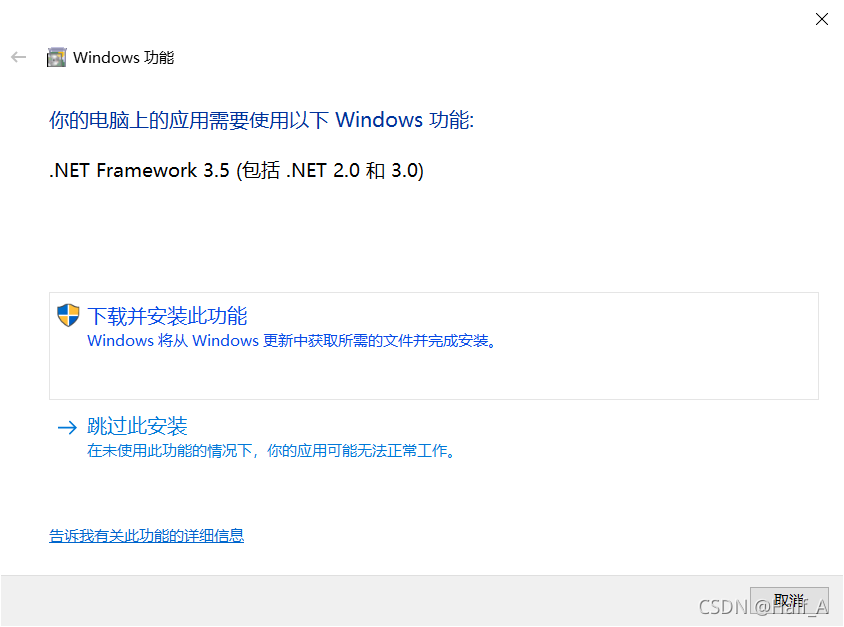Click the heading 你的电脑上的应用需要使用以下 Windows 功能
Screen dimensions: 844x627
[262, 120]
